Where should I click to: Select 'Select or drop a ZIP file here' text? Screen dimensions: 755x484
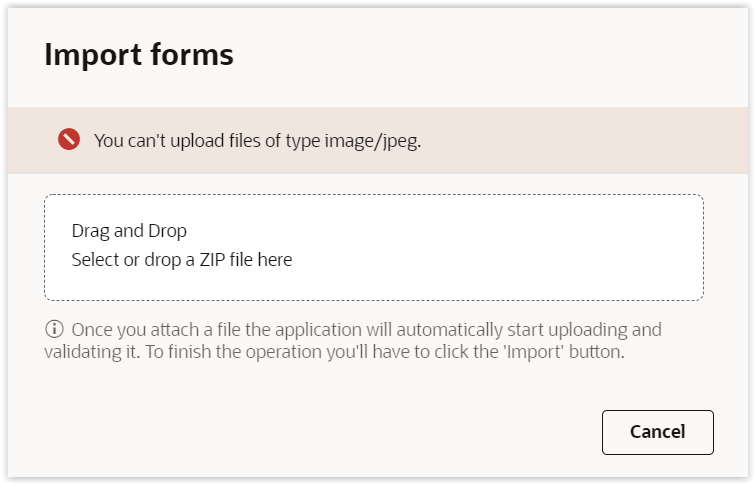(x=182, y=260)
